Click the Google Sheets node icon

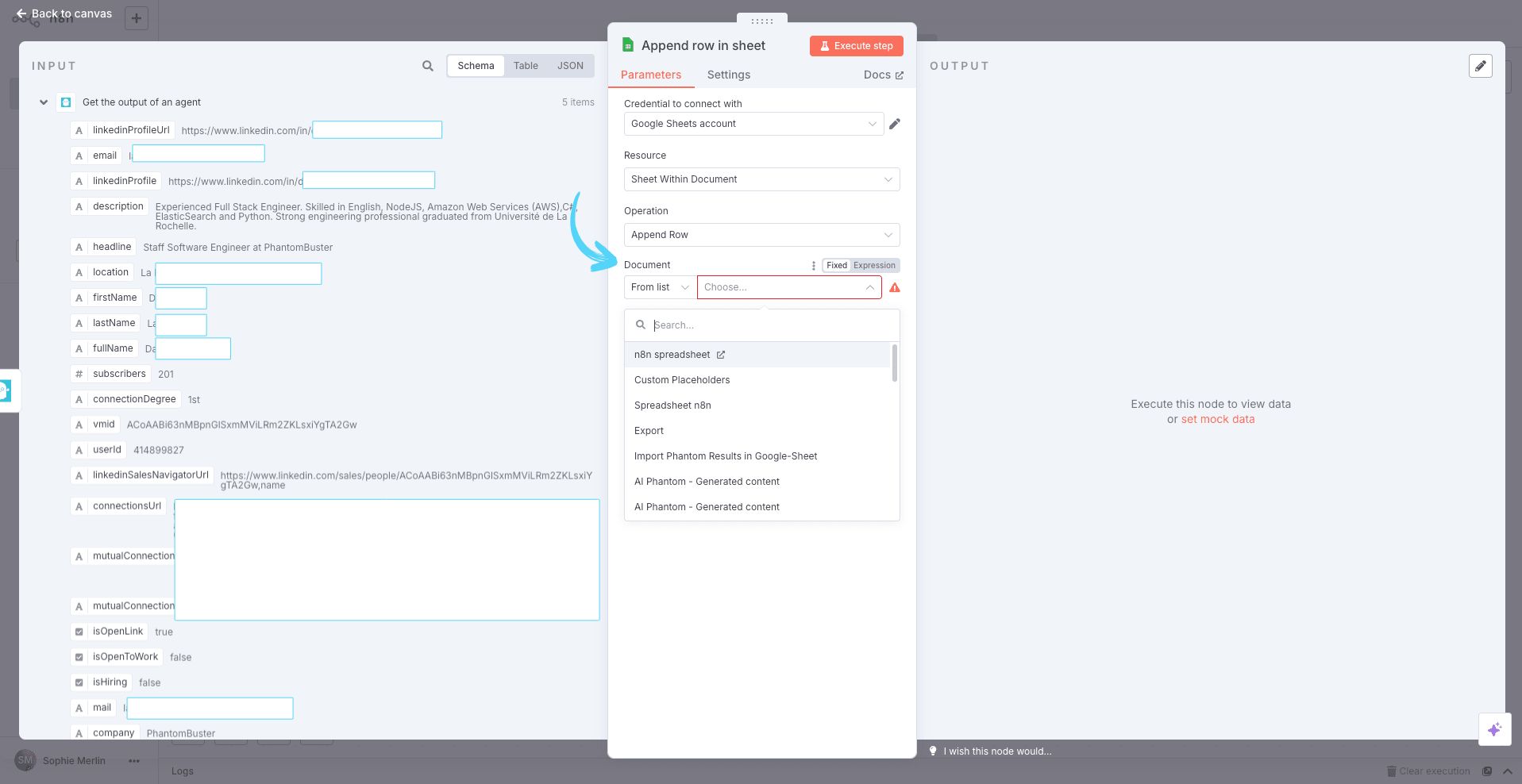pos(628,45)
